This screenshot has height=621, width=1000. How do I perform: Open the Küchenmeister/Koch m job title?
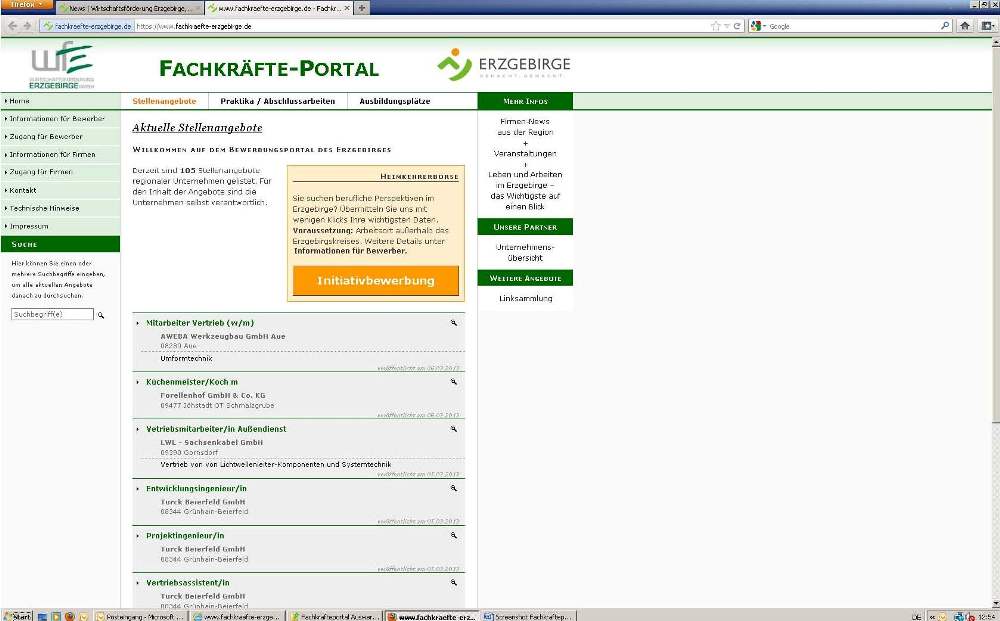click(192, 383)
